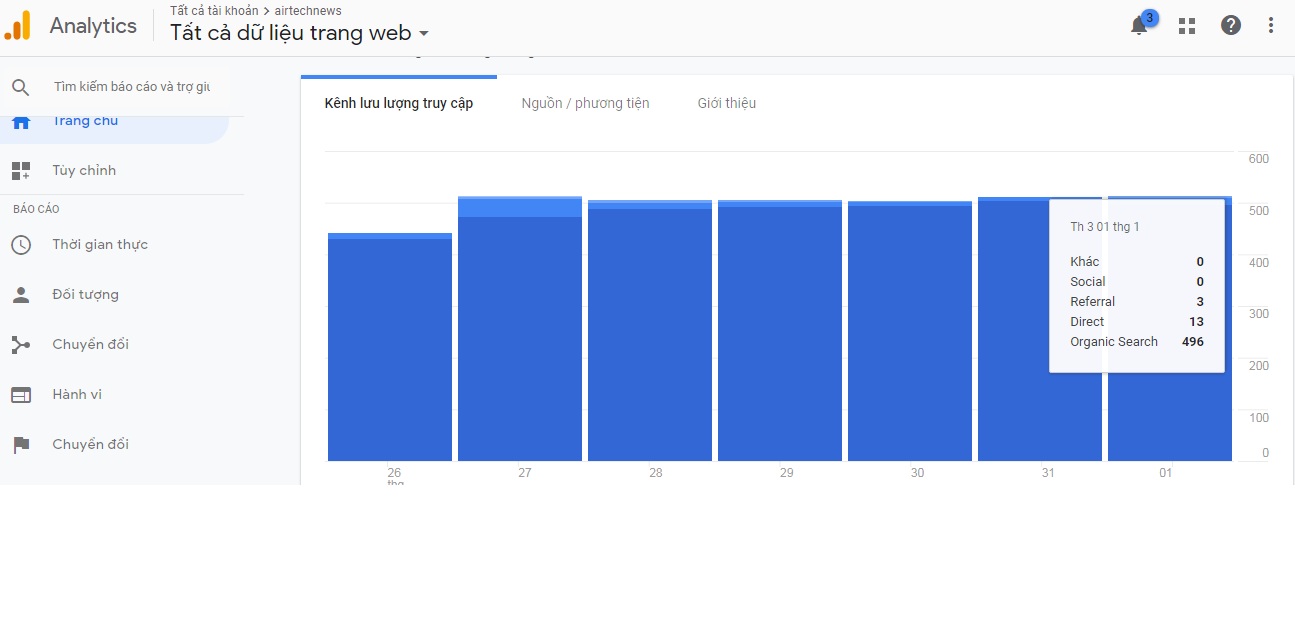
Task: Expand the Tùy chỉnh sidebar section
Action: (84, 171)
